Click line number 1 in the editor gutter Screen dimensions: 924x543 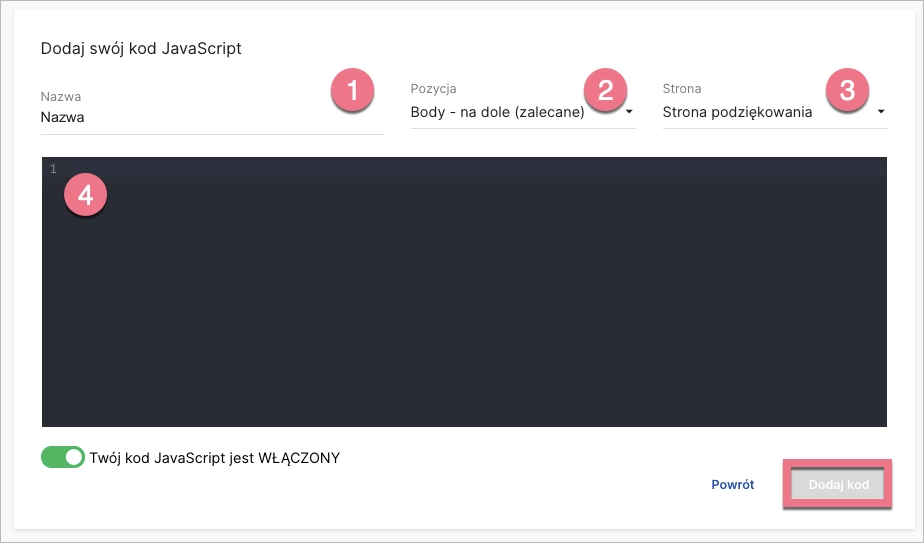53,168
